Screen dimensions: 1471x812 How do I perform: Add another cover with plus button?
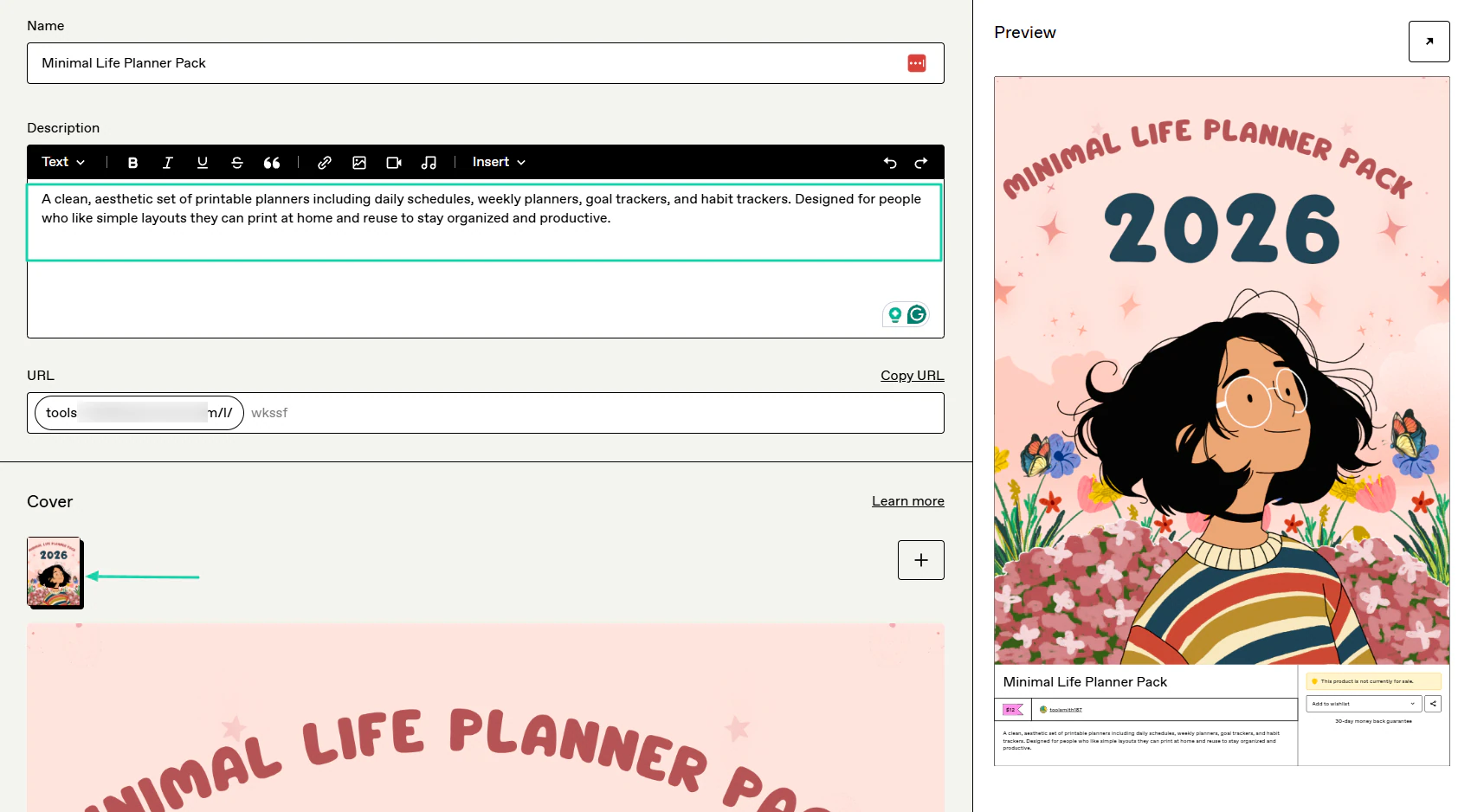(x=921, y=560)
